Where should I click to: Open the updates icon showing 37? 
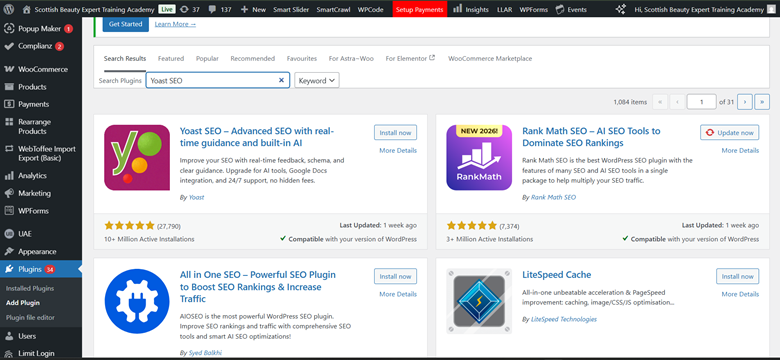(x=190, y=9)
